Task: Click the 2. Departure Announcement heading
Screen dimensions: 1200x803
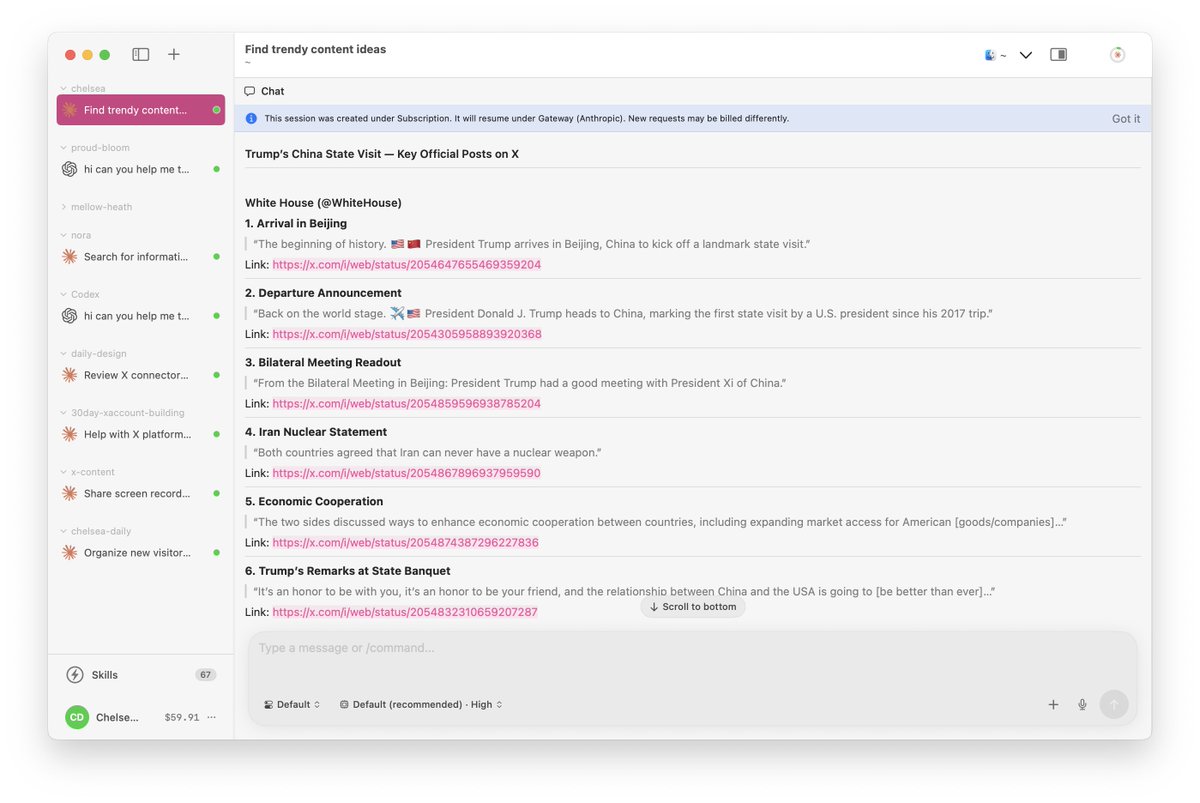Action: (323, 293)
